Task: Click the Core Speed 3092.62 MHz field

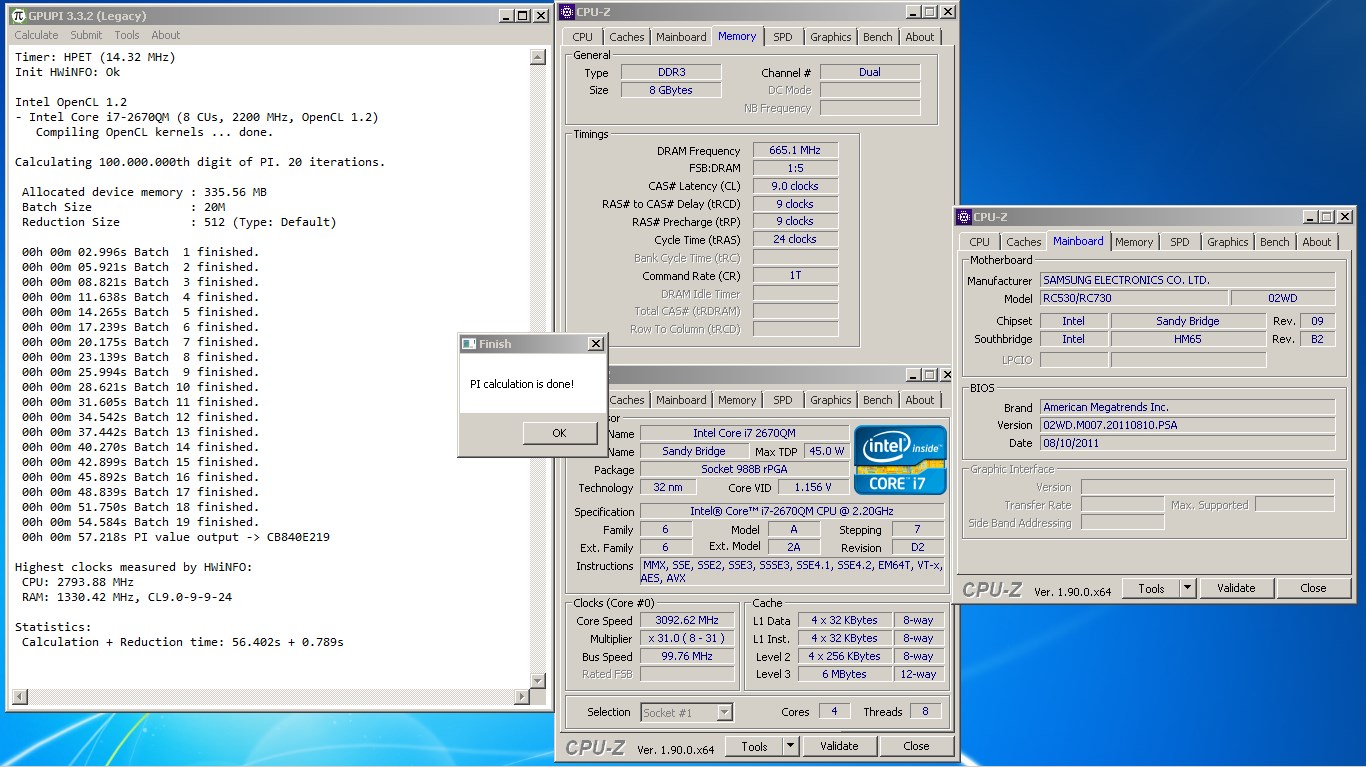Action: (687, 620)
